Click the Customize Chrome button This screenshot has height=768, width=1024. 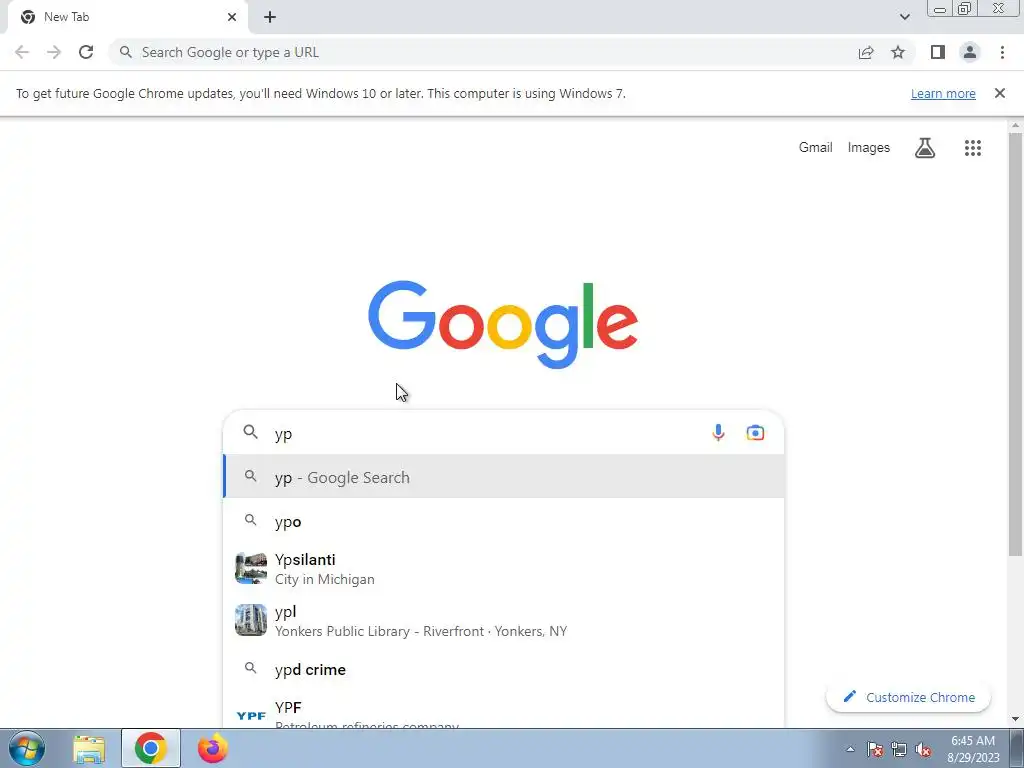pyautogui.click(x=908, y=697)
